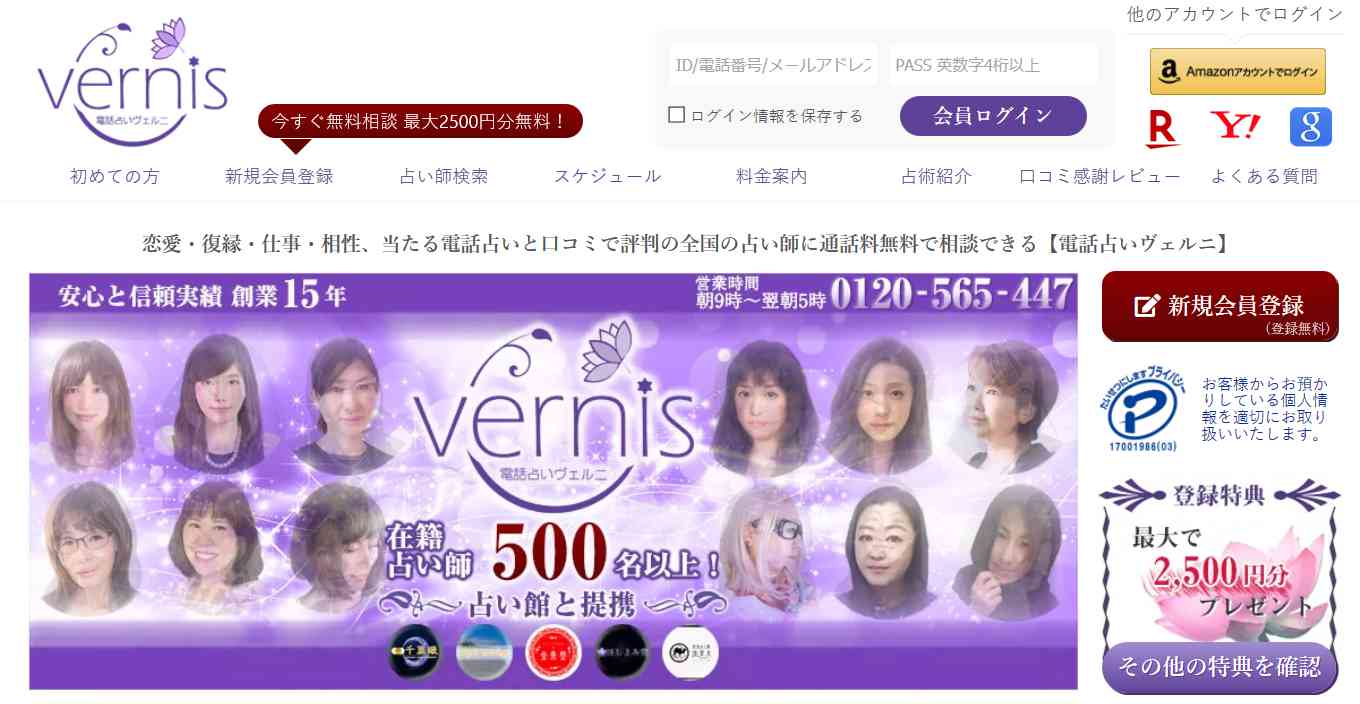Screen dimensions: 1360x704
Task: Toggle the ログイン情報を保存する checkbox
Action: pyautogui.click(x=677, y=115)
